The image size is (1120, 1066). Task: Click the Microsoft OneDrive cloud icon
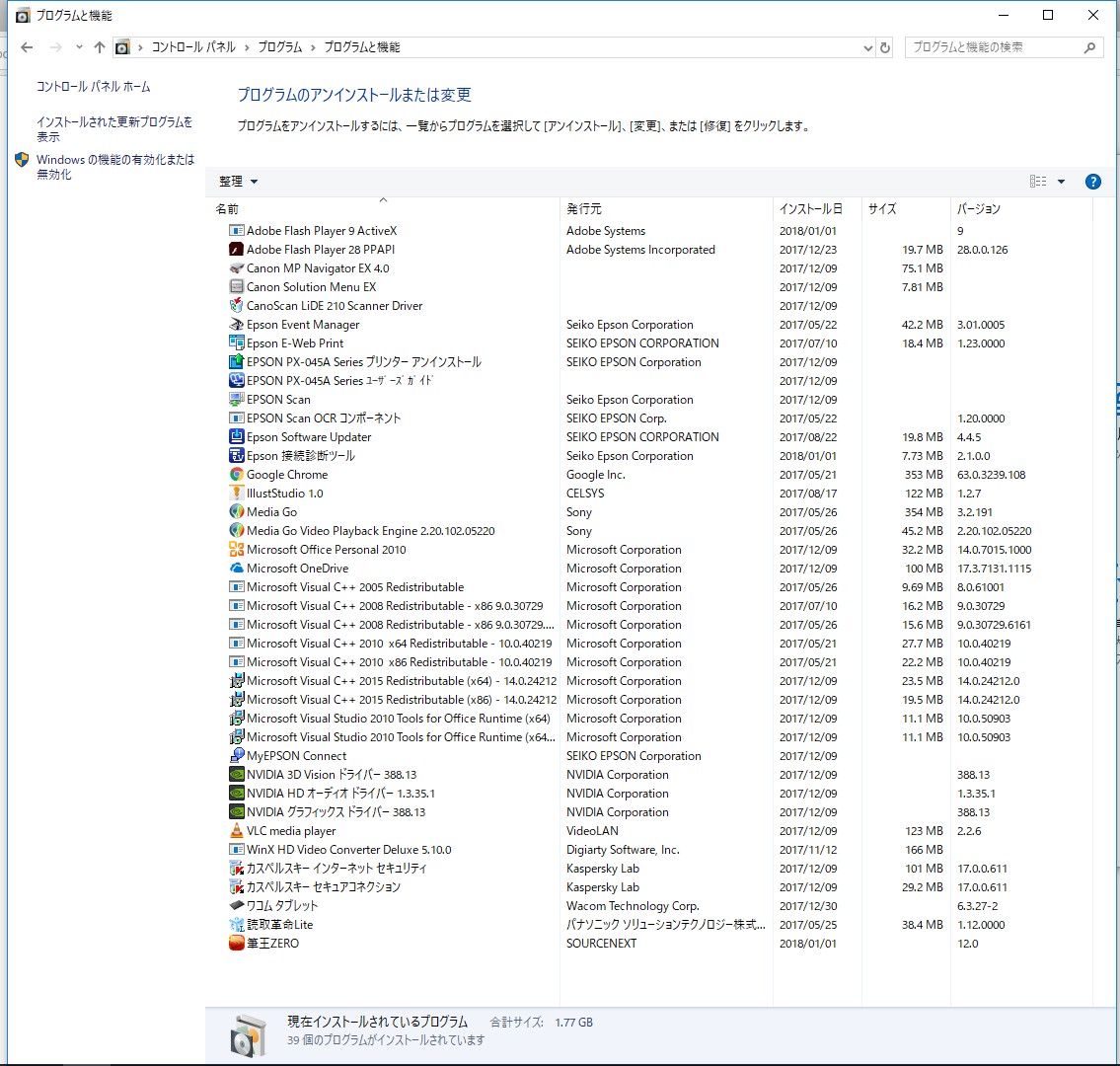coord(237,569)
